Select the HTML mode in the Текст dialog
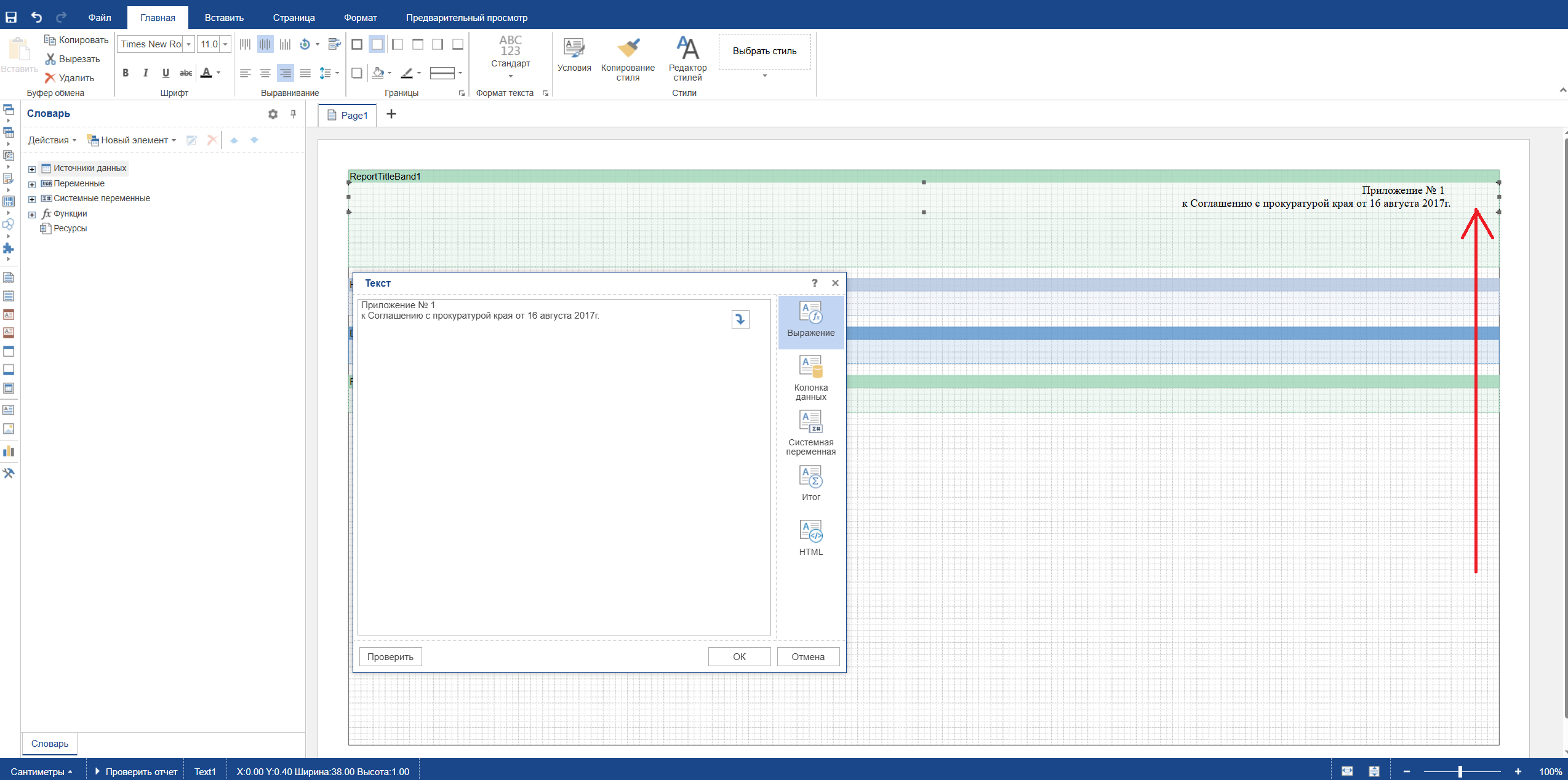This screenshot has height=780, width=1568. 810,538
